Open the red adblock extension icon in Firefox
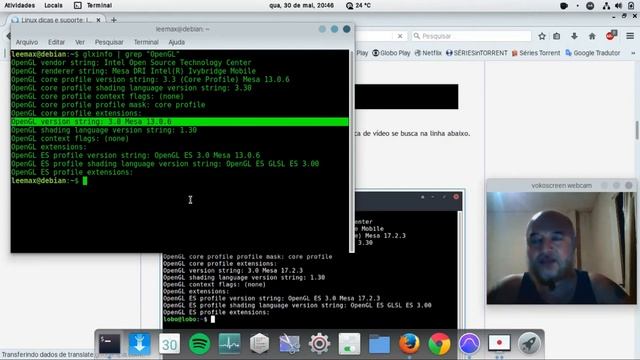Image resolution: width=640 pixels, height=360 pixels. pyautogui.click(x=611, y=36)
